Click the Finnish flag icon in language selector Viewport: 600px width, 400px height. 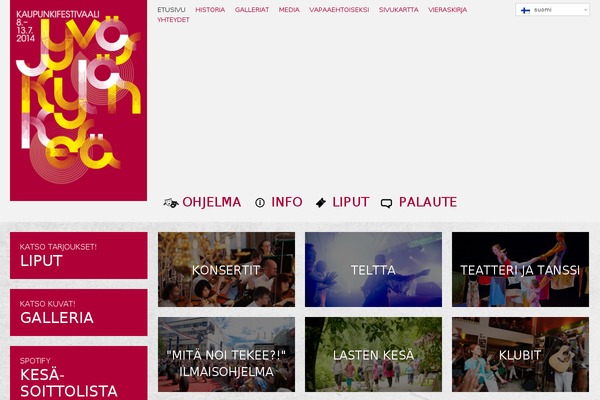(525, 10)
